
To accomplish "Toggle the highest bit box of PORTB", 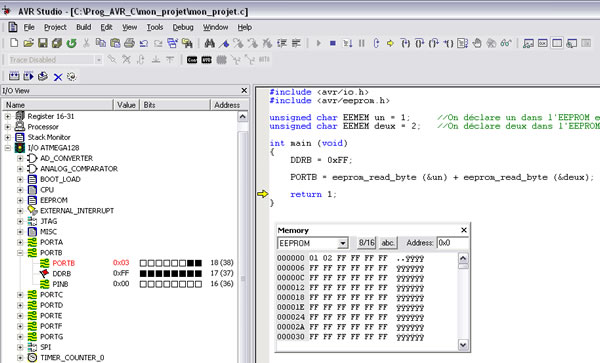I will tap(143, 263).
